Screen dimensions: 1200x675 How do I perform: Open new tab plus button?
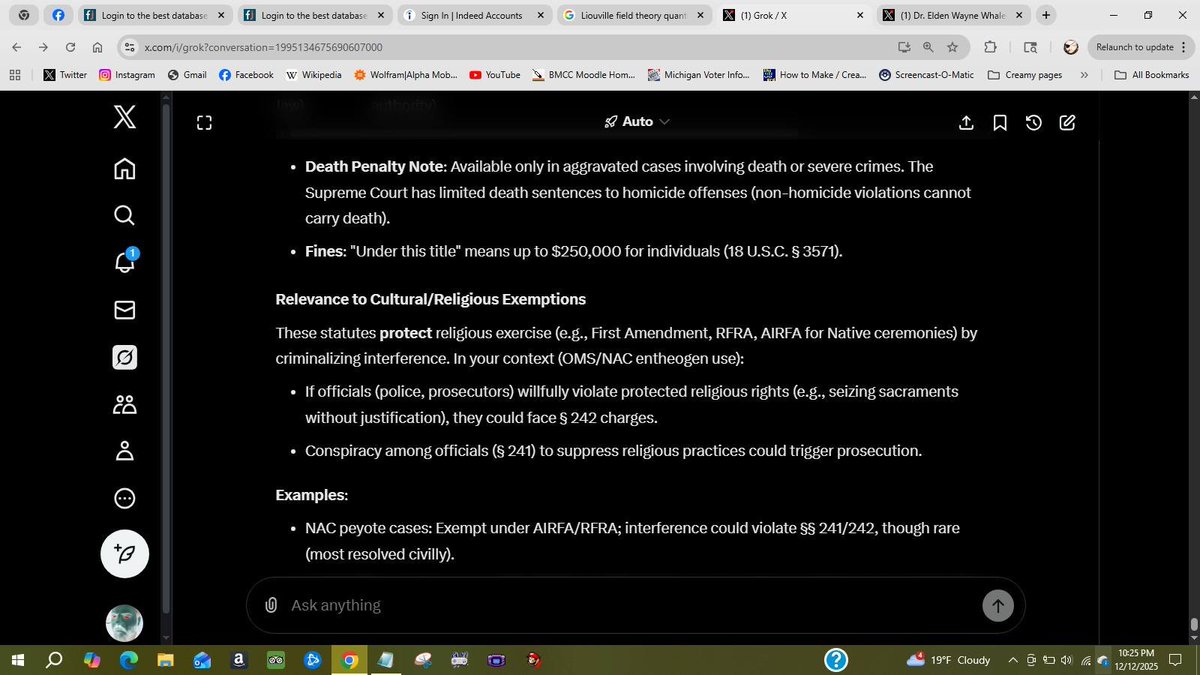click(x=1045, y=15)
